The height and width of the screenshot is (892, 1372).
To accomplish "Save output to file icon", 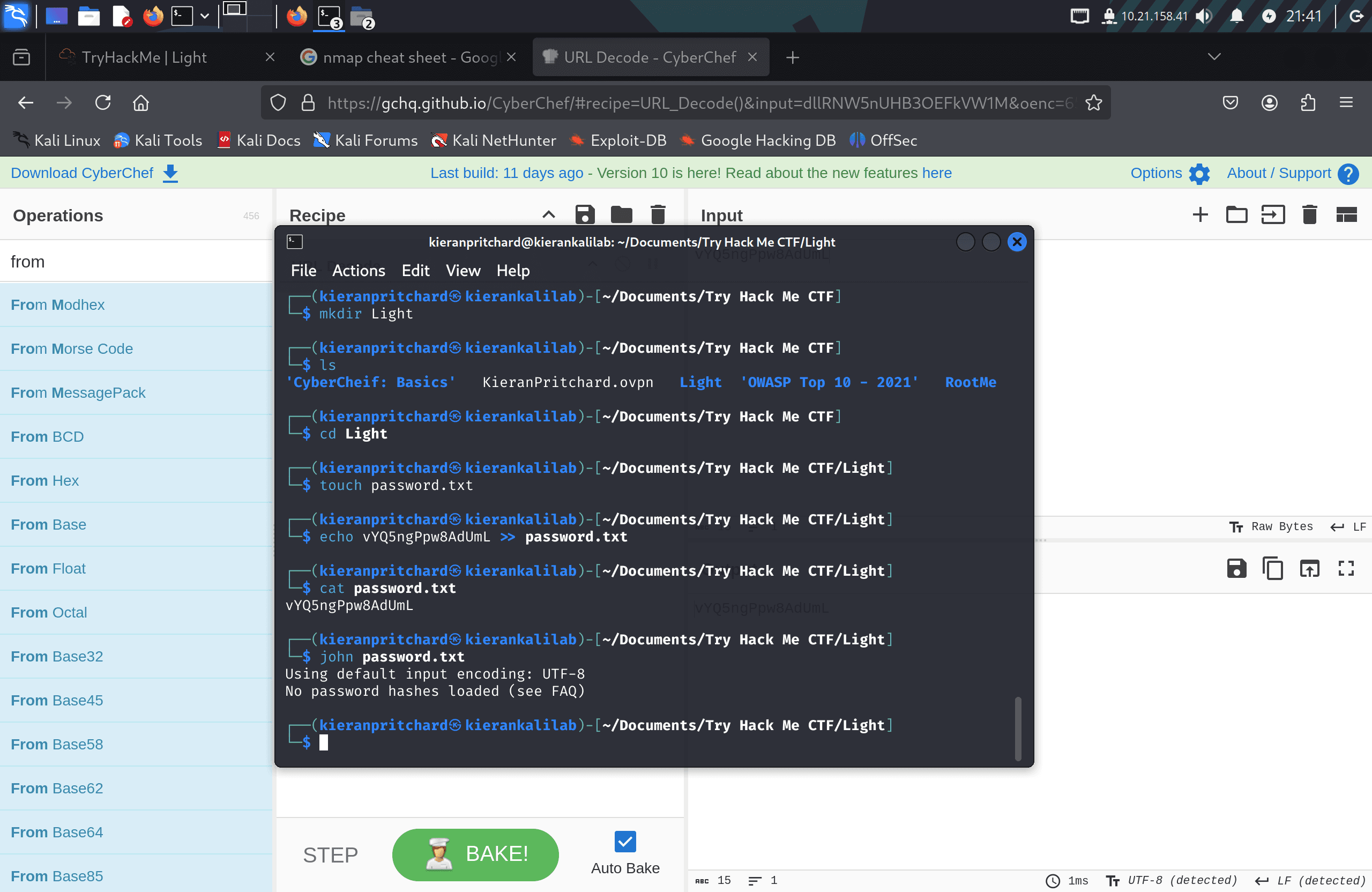I will click(1236, 568).
